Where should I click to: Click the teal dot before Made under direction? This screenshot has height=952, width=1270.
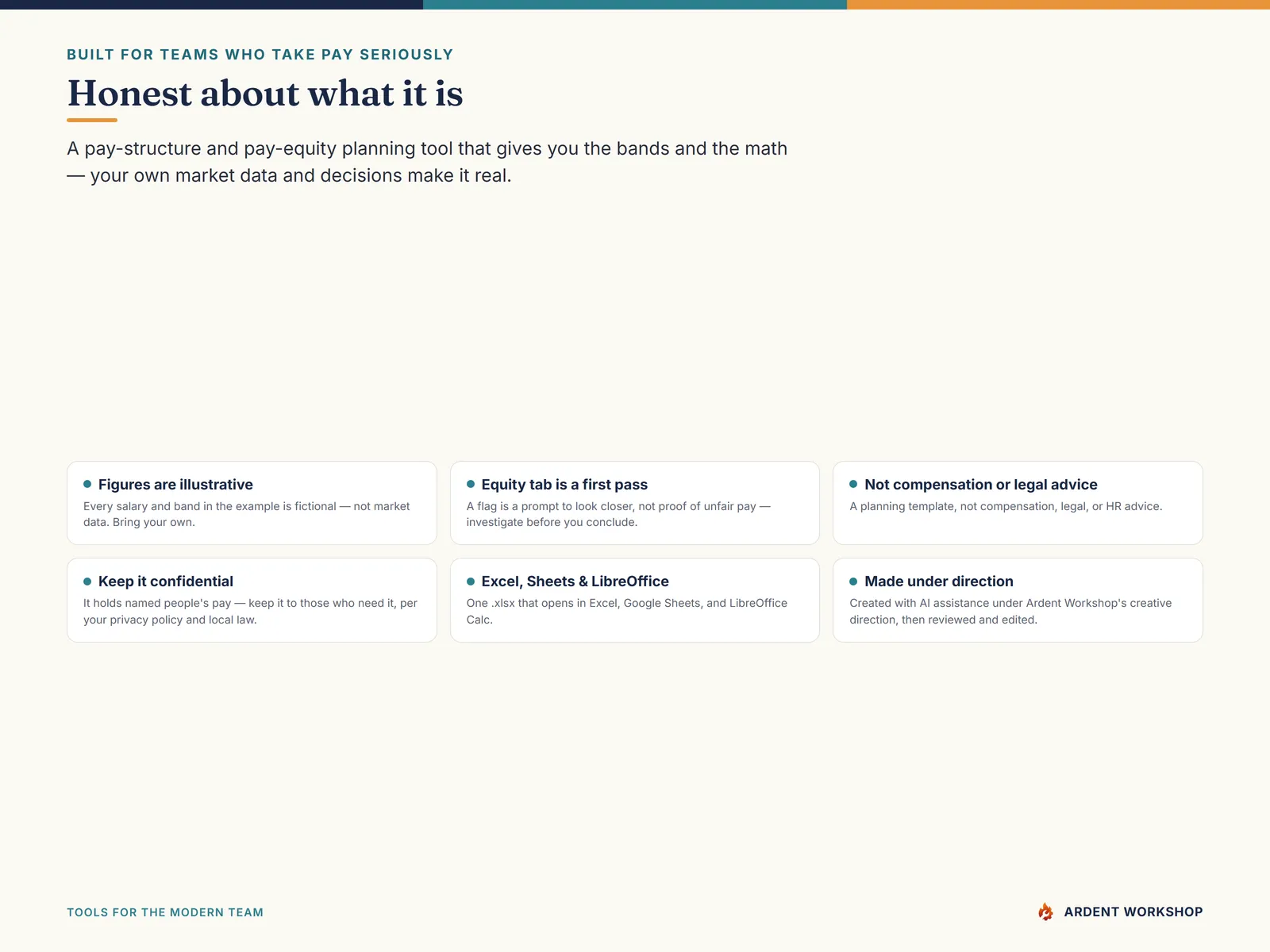click(853, 582)
